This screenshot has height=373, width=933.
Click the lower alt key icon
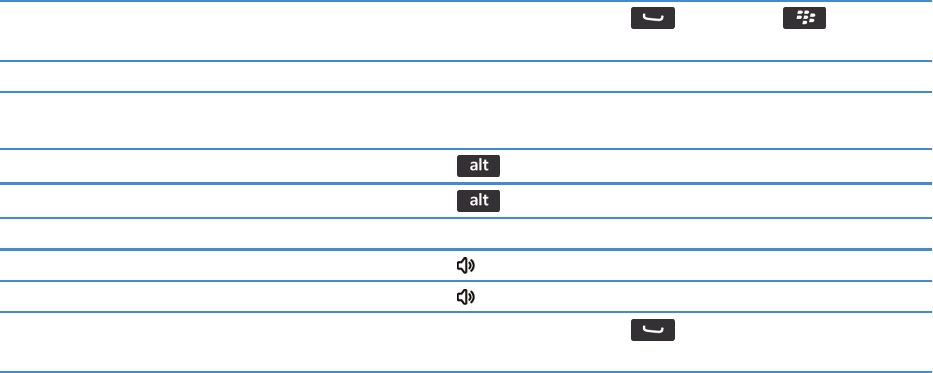(x=478, y=201)
